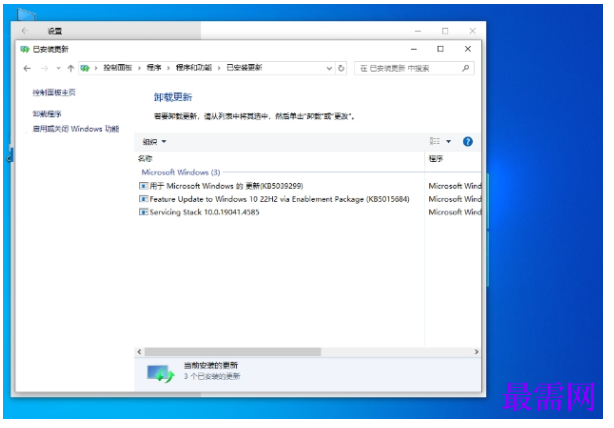Select 程序 breadcrumb segment
This screenshot has height=428, width=614.
click(x=154, y=68)
